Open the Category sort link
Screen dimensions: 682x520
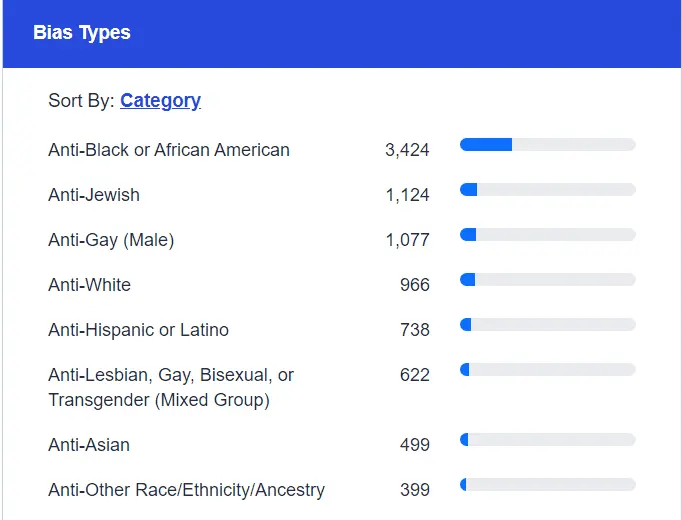pyautogui.click(x=160, y=100)
